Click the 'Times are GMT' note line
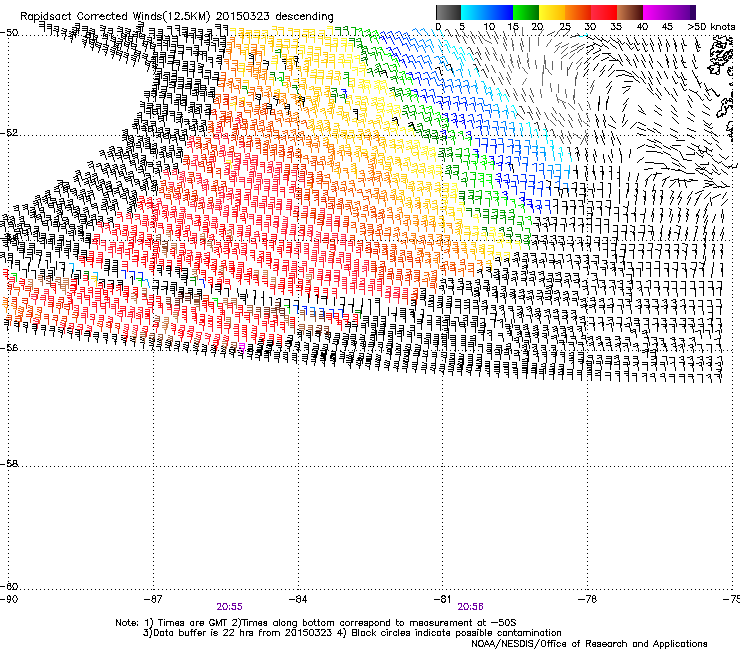The width and height of the screenshot is (740, 650). pos(316,623)
